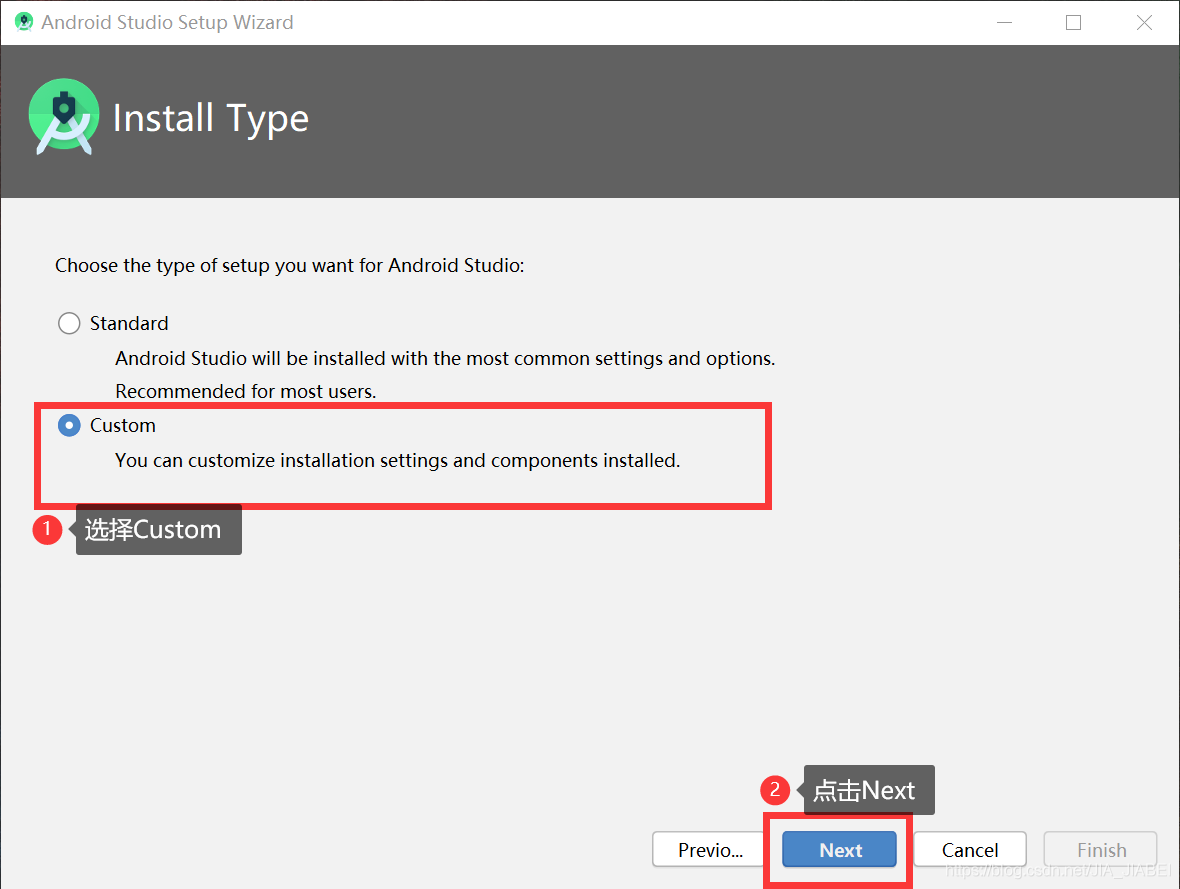
Task: Click 'Android Studio will be installed' description line
Action: click(445, 358)
